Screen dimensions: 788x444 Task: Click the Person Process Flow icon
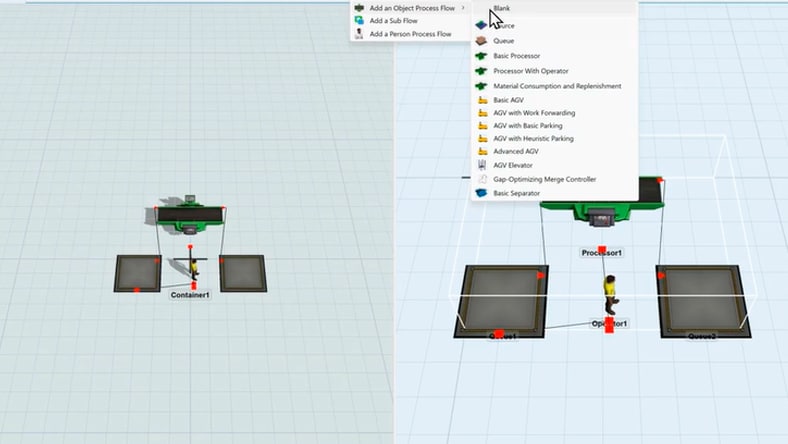(359, 34)
